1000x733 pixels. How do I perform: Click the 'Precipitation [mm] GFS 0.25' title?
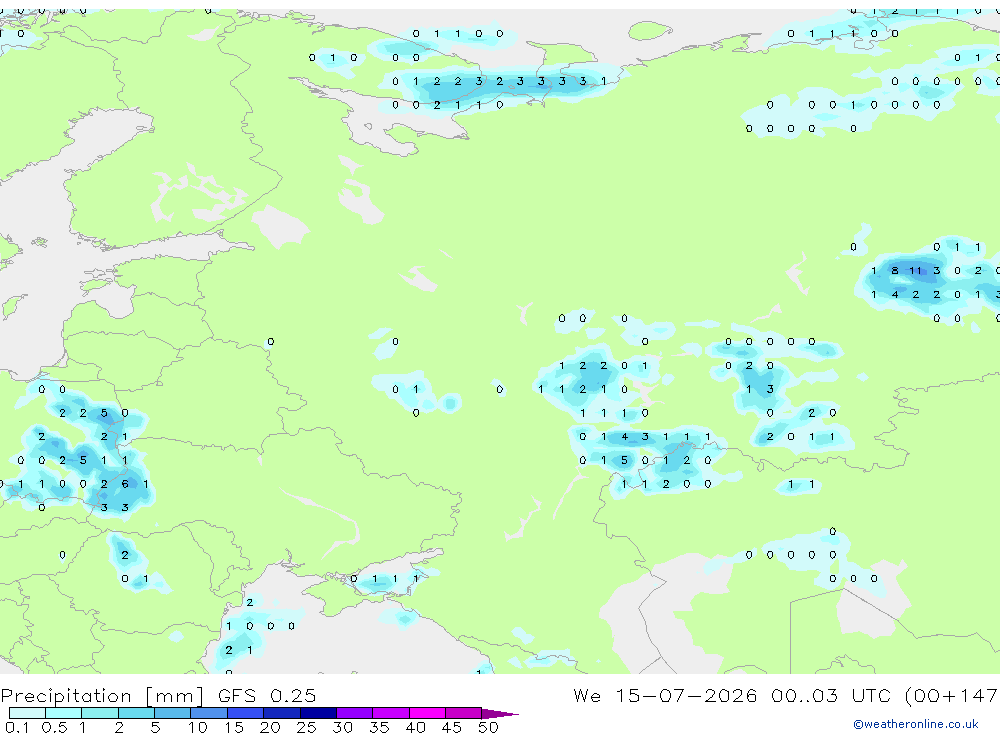coord(158,695)
